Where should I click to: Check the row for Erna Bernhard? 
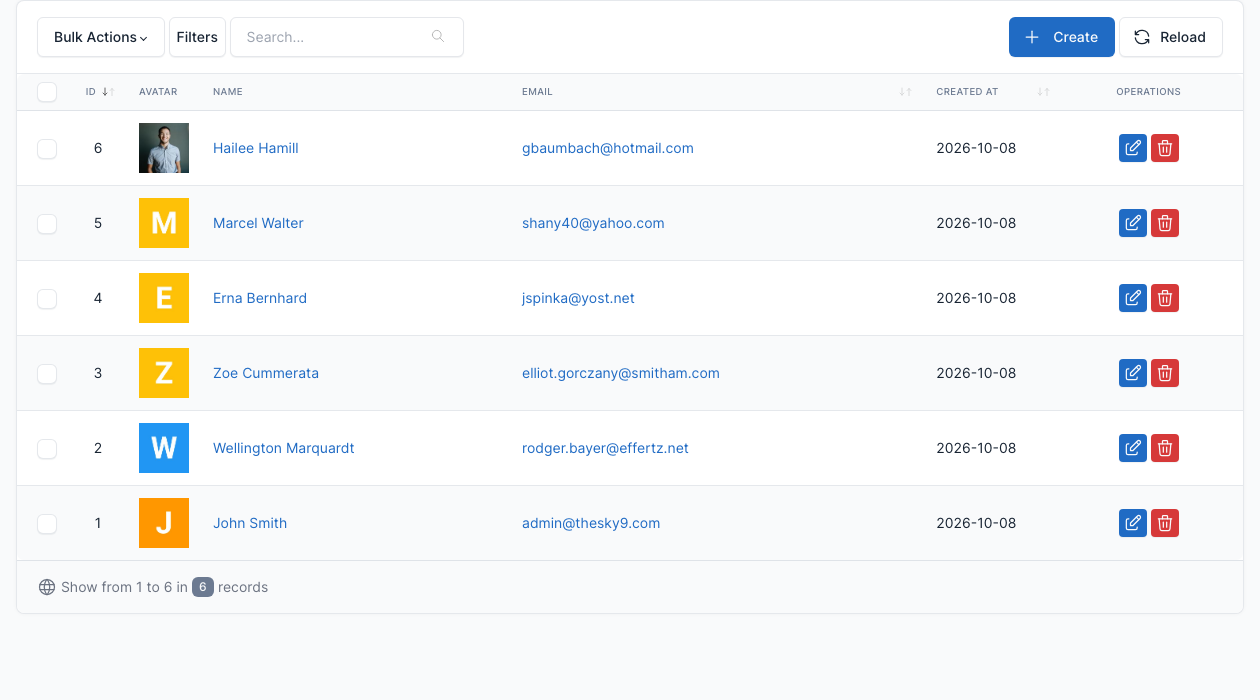47,298
